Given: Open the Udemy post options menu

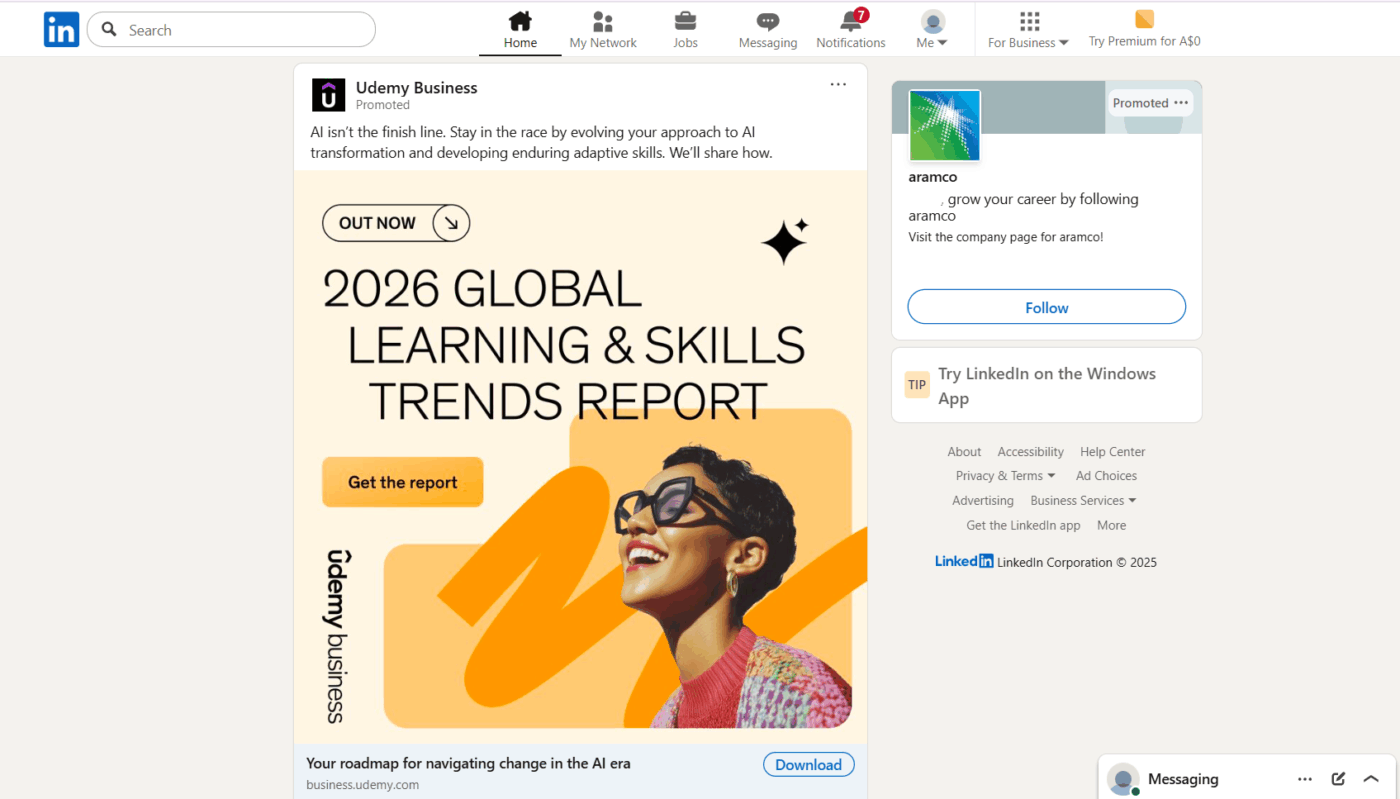Looking at the screenshot, I should click(x=837, y=84).
